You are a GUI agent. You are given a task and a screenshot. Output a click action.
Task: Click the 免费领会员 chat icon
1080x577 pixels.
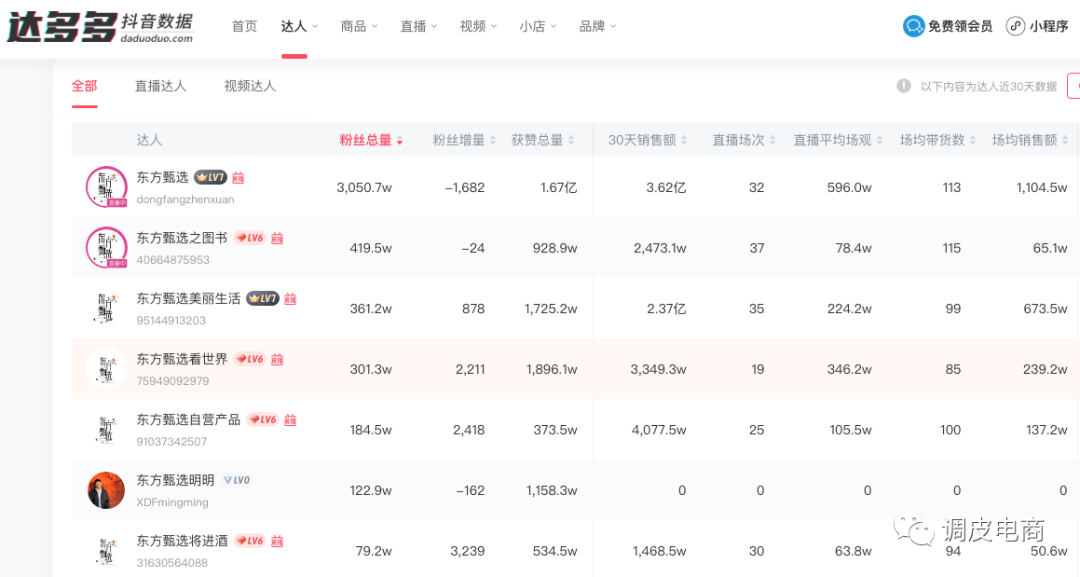[913, 26]
